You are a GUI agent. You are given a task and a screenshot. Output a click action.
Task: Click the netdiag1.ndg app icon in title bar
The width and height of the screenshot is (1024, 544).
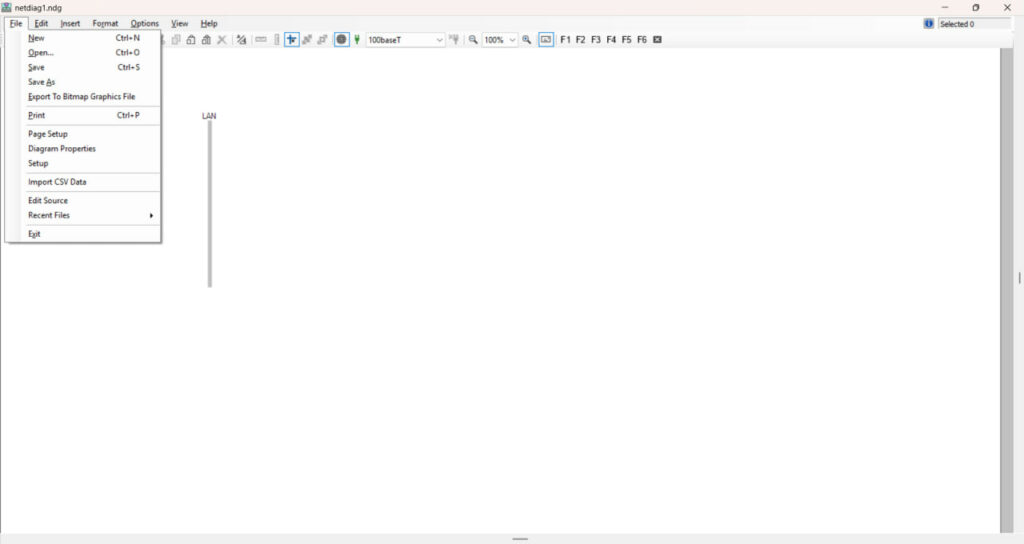(7, 7)
